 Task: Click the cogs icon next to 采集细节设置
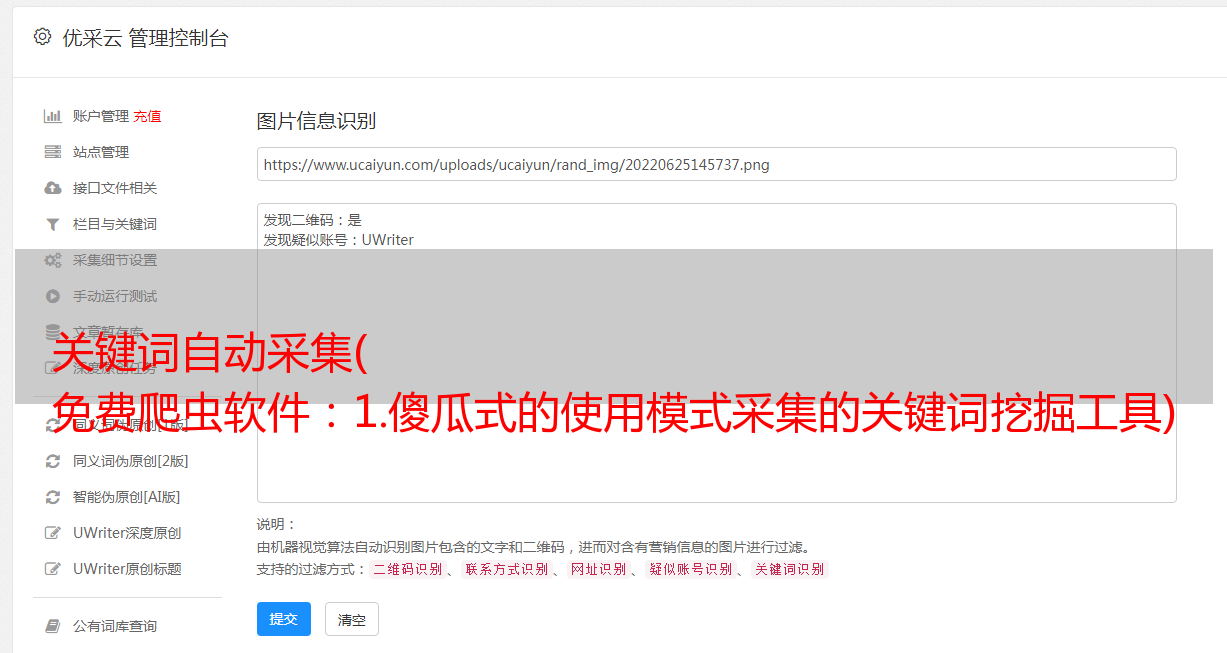coord(53,260)
